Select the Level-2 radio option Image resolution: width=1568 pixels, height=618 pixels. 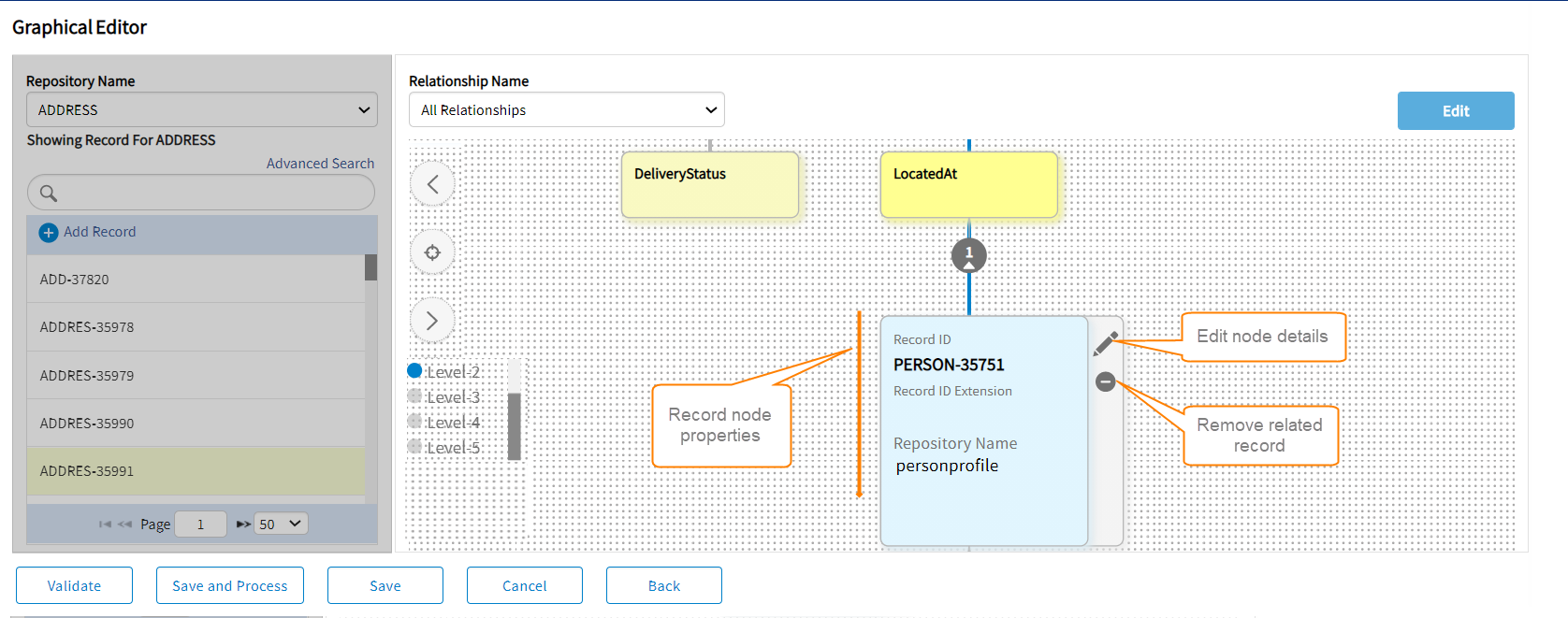pyautogui.click(x=415, y=371)
